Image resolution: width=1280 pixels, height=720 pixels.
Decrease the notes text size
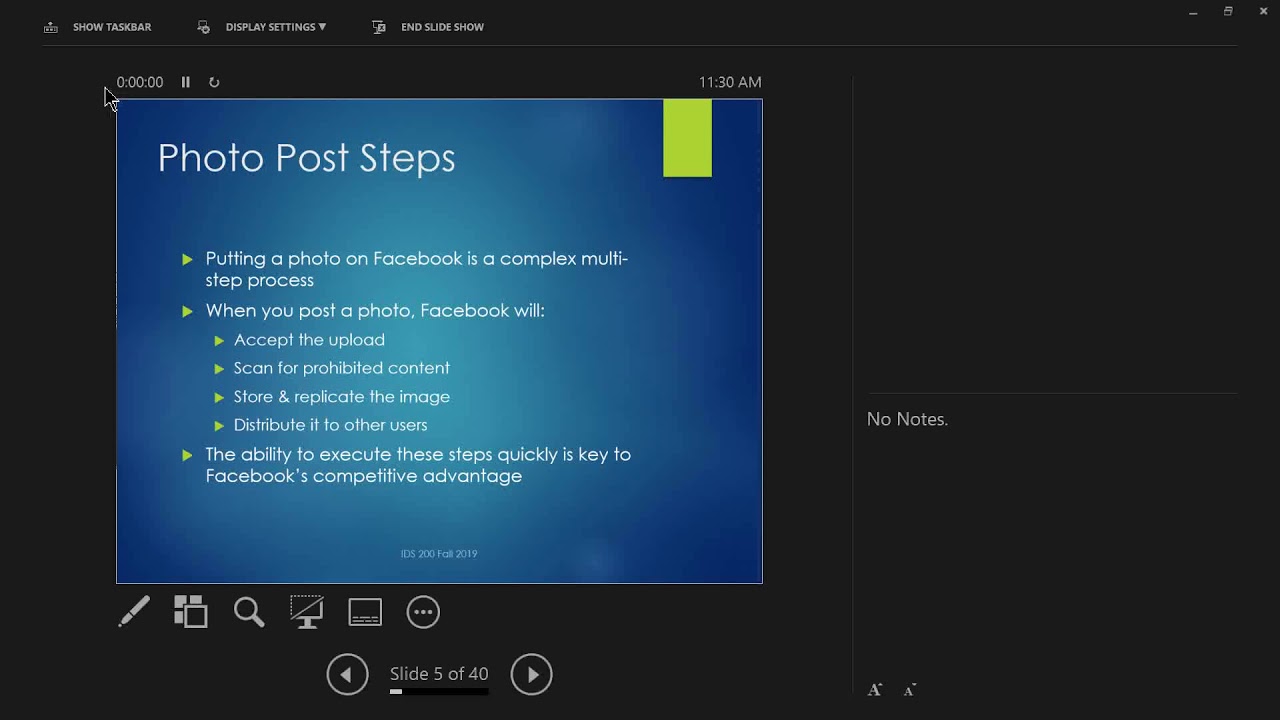pyautogui.click(x=910, y=690)
